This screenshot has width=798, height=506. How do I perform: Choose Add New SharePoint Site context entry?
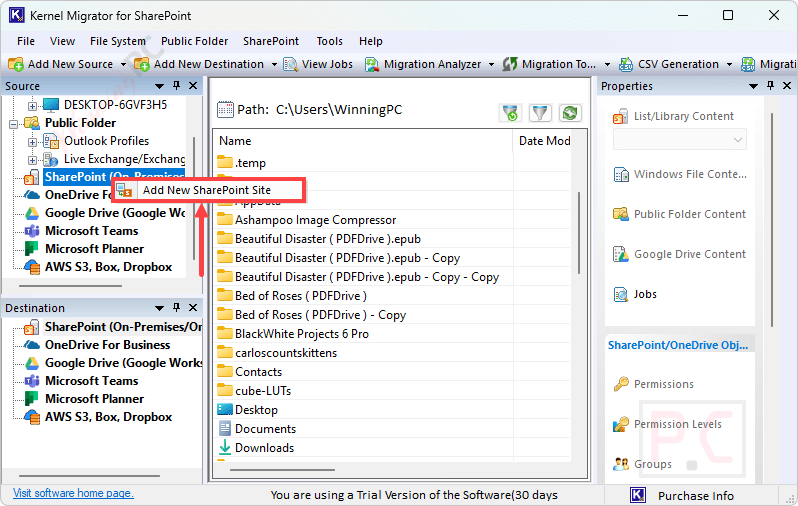coord(209,190)
